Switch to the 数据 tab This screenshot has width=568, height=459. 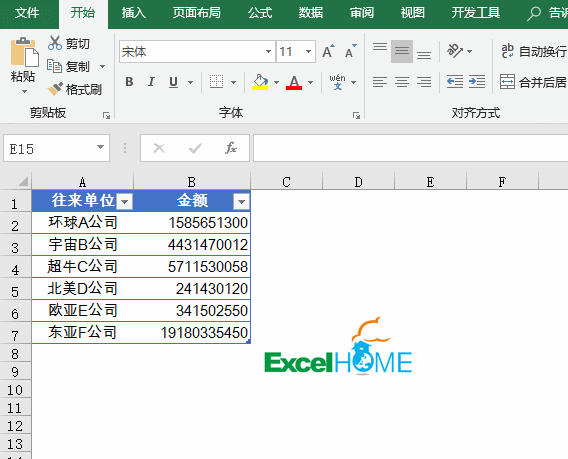click(311, 13)
